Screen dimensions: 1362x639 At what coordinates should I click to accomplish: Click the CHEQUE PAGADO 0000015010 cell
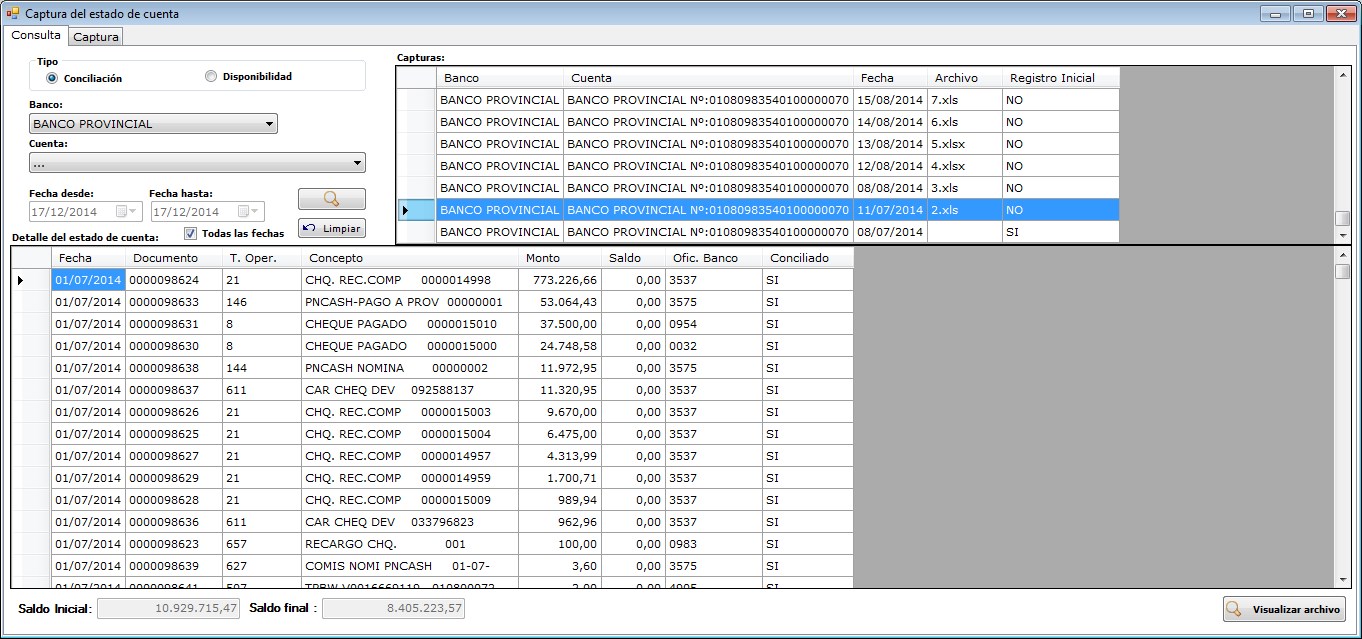409,324
